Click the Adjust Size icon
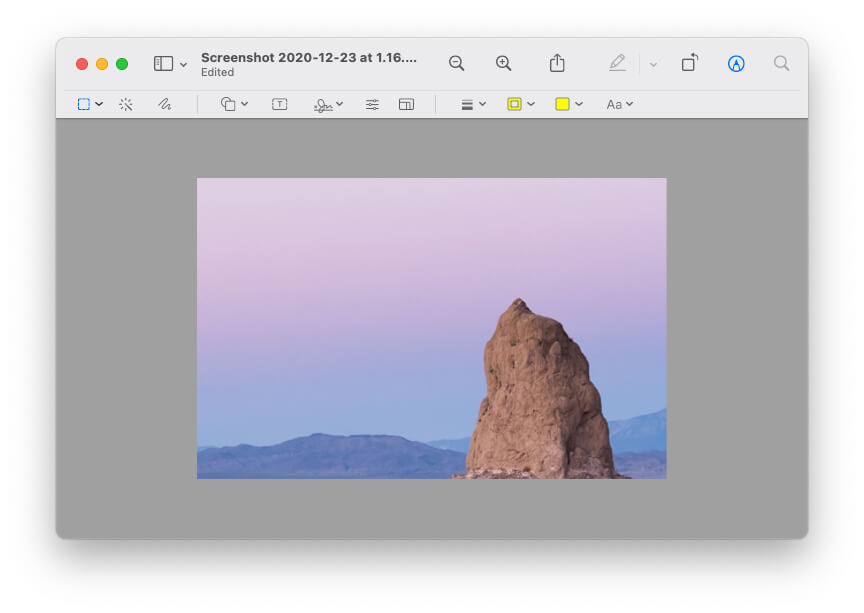Image resolution: width=864 pixels, height=613 pixels. 406,104
